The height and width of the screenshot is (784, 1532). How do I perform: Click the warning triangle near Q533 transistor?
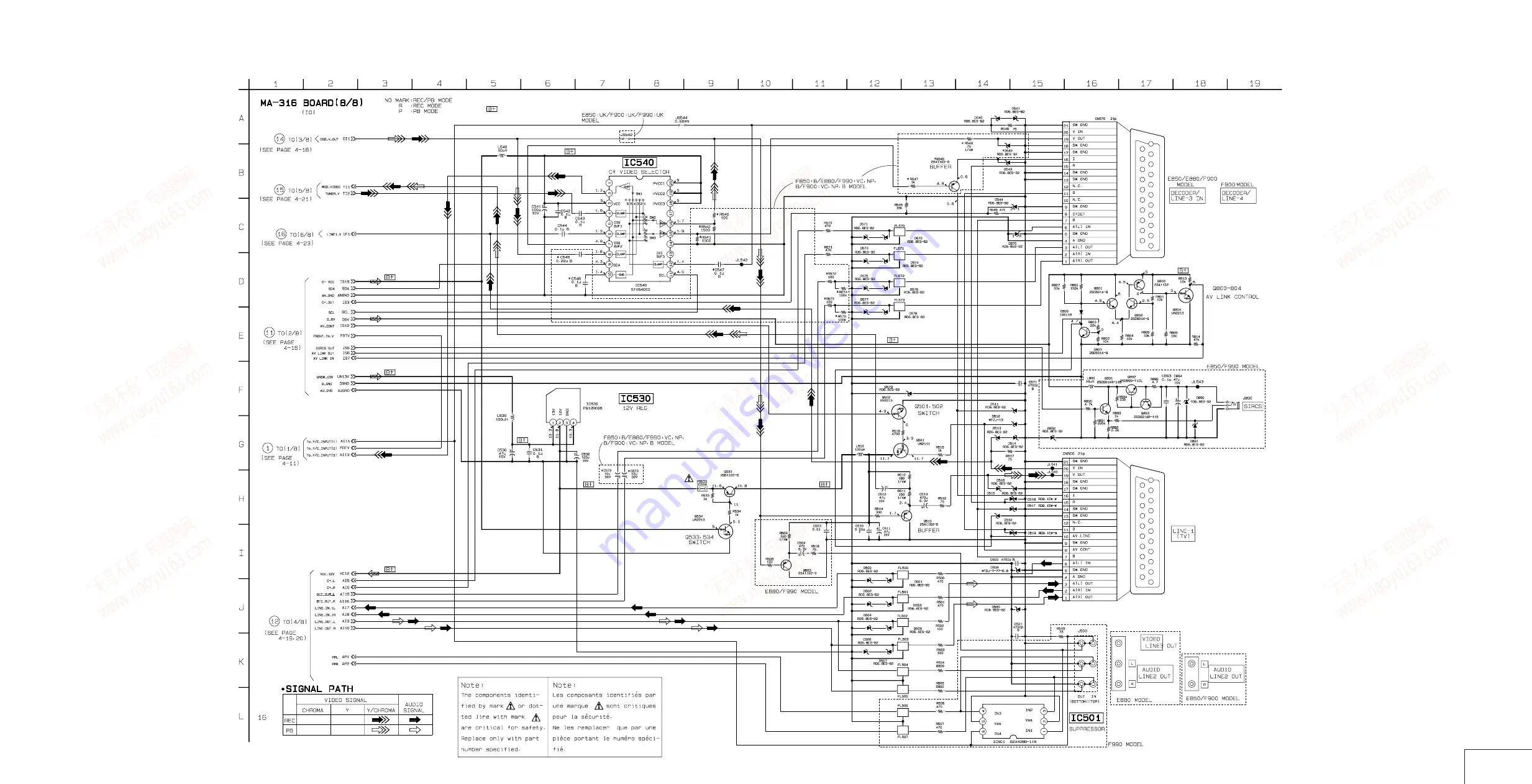689,478
